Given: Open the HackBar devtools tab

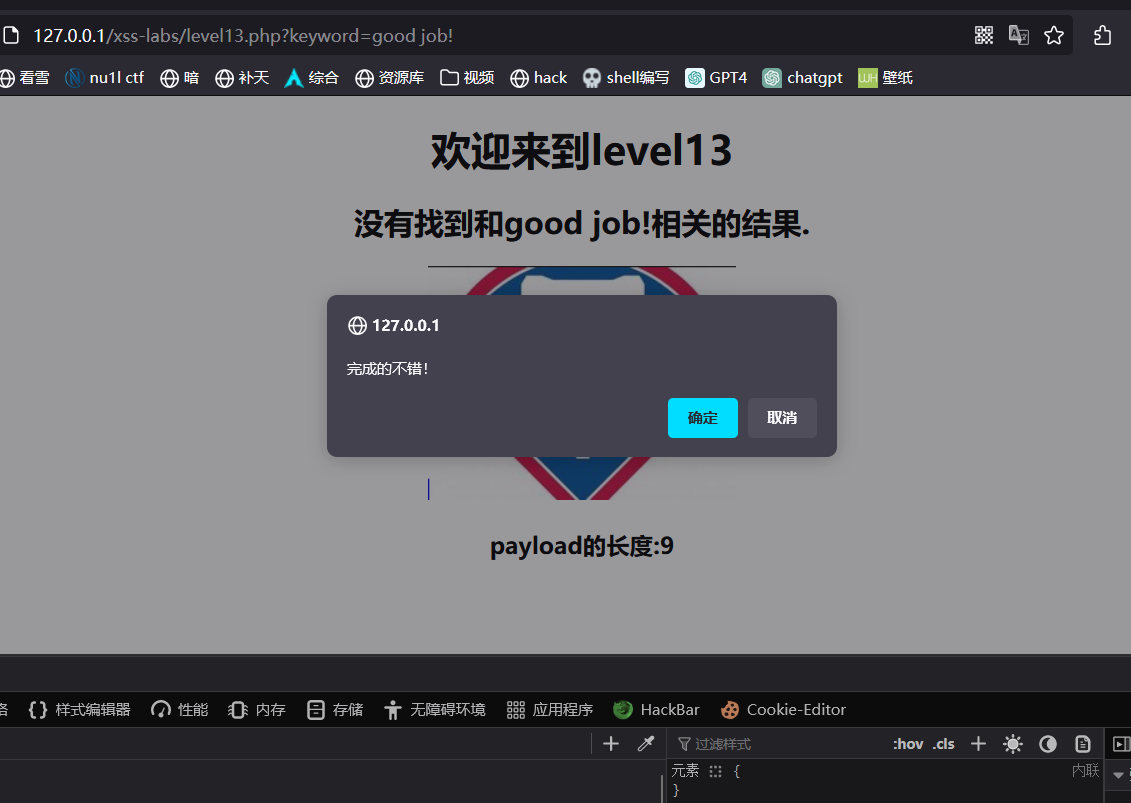Looking at the screenshot, I should tap(657, 709).
